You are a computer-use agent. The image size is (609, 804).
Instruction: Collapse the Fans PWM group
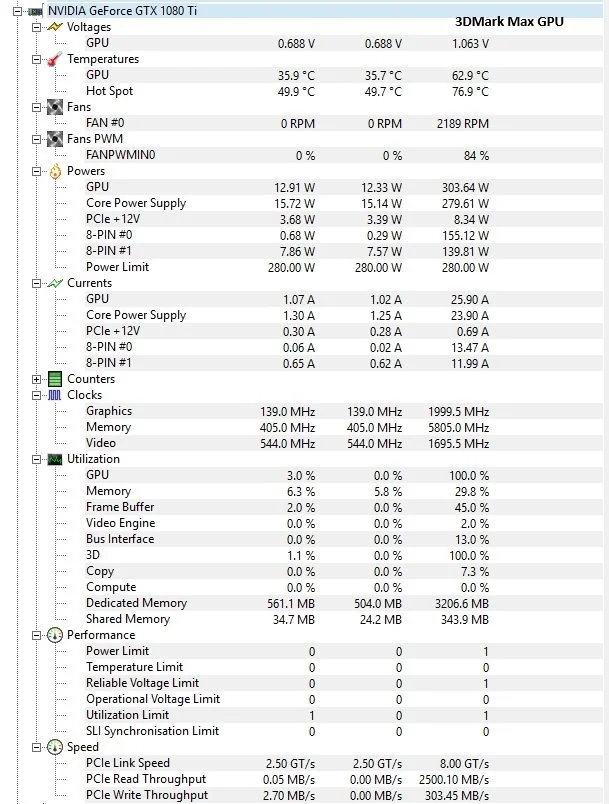(x=36, y=139)
